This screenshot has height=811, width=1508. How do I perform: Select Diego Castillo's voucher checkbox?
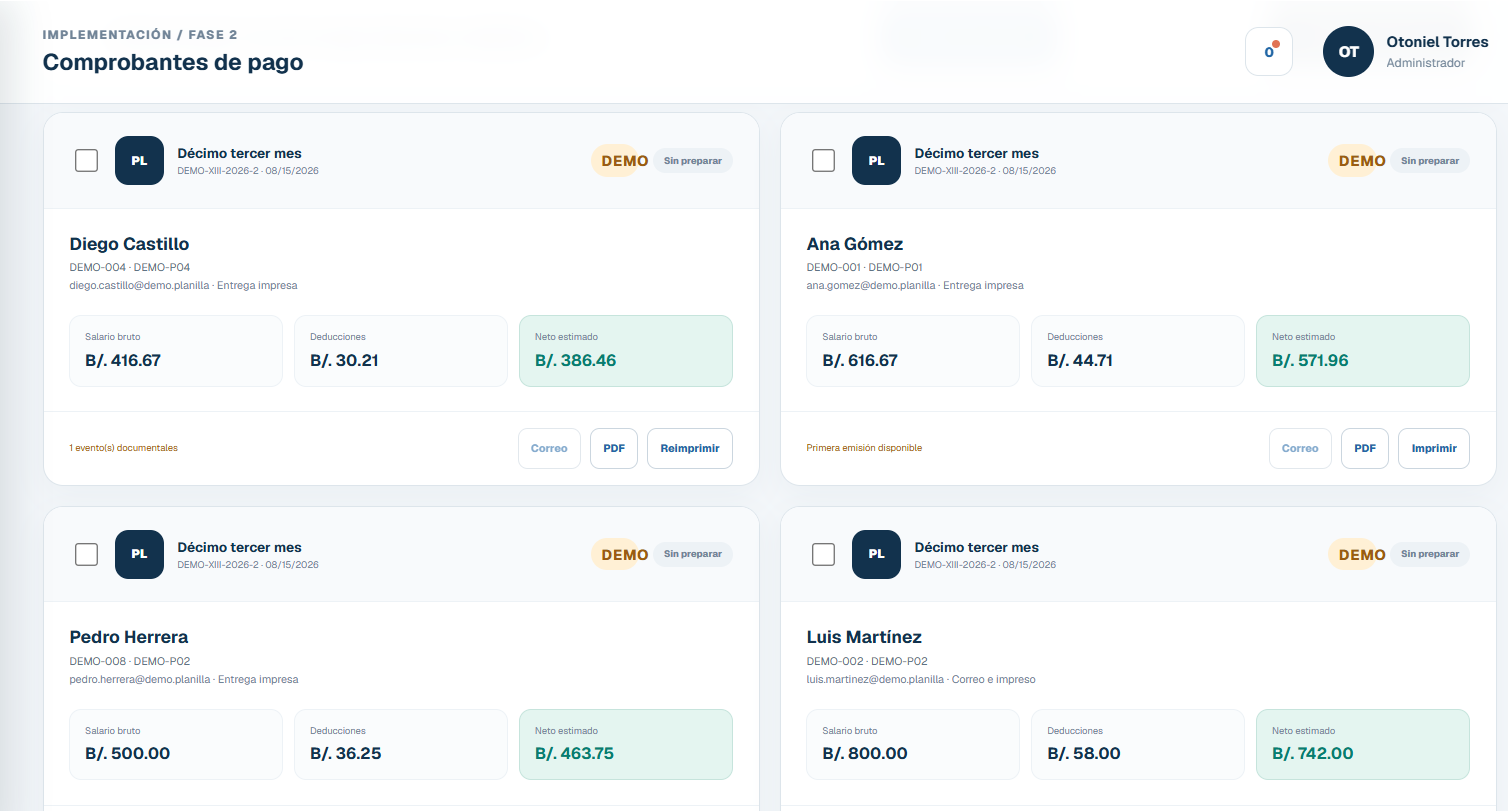coord(87,160)
